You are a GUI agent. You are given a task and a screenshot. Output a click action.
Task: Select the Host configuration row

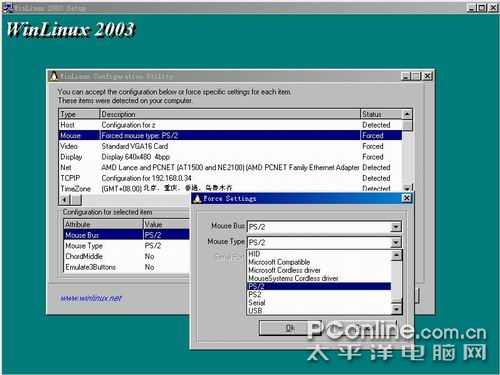point(230,125)
